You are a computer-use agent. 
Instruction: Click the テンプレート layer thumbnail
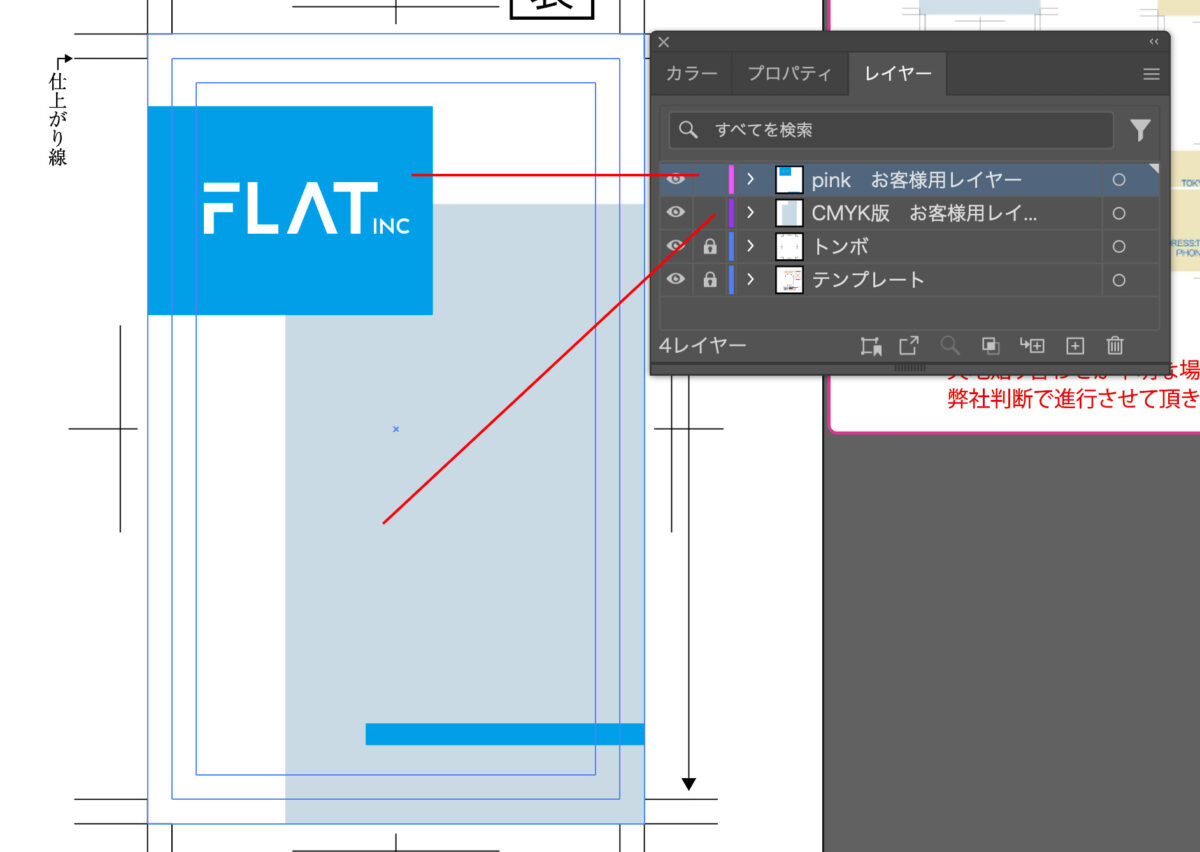pos(789,280)
